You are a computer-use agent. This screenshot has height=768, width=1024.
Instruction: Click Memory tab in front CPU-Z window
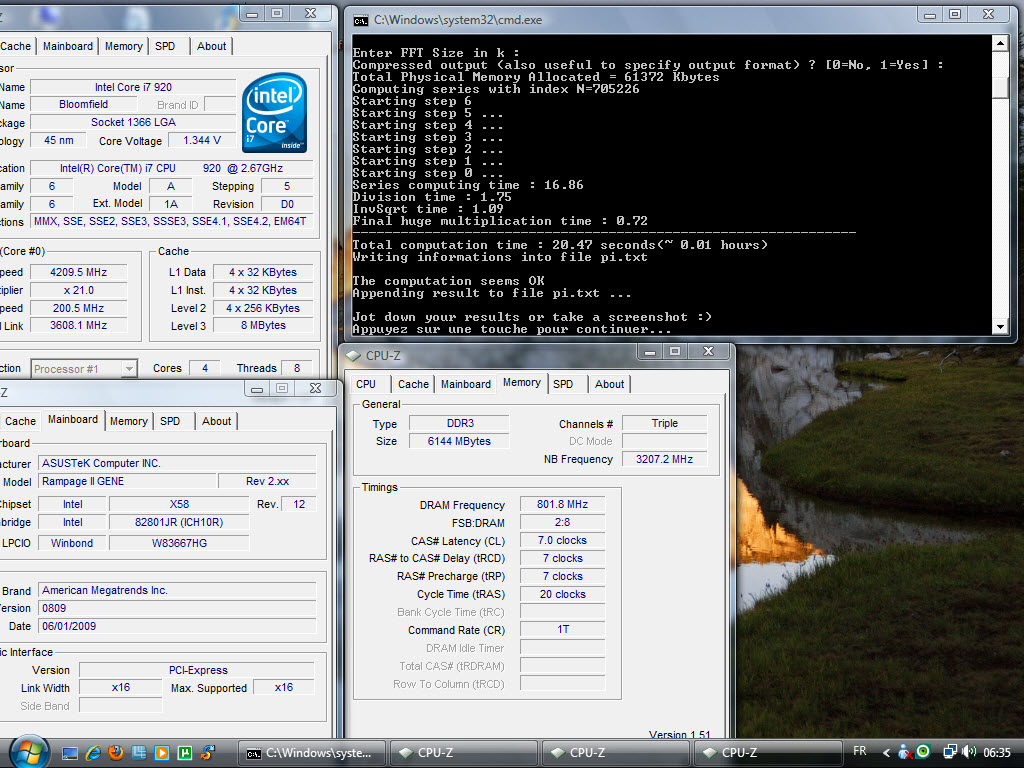522,383
